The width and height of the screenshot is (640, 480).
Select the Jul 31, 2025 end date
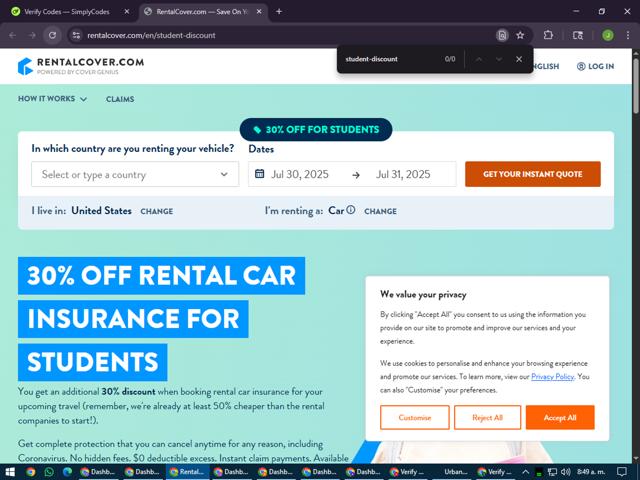[x=403, y=174]
